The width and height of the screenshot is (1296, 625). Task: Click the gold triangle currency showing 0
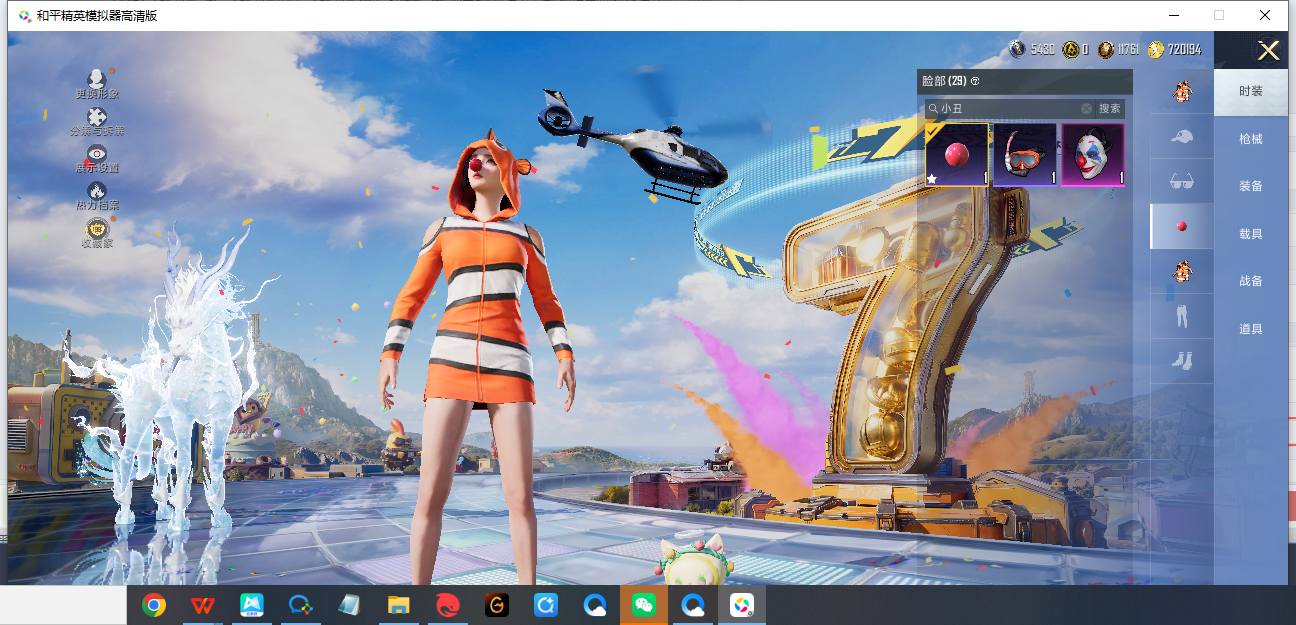point(1070,49)
